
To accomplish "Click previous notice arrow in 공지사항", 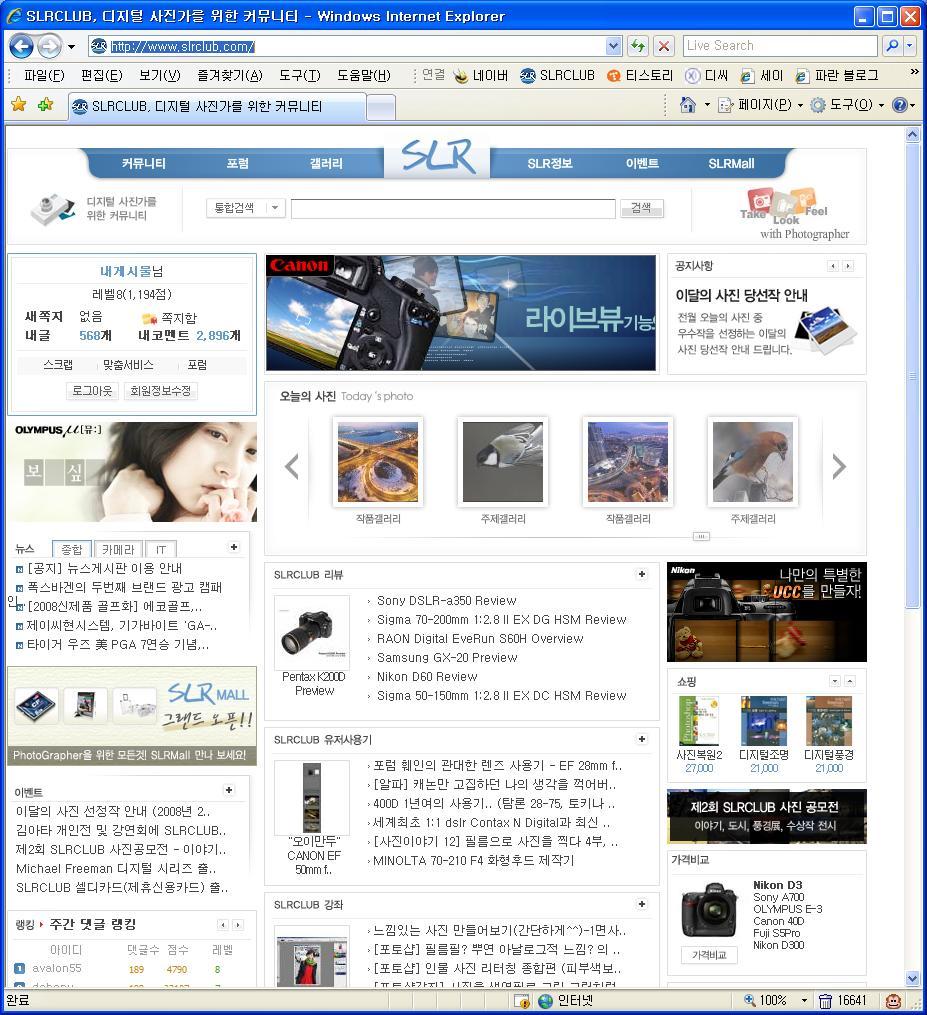I will click(833, 266).
